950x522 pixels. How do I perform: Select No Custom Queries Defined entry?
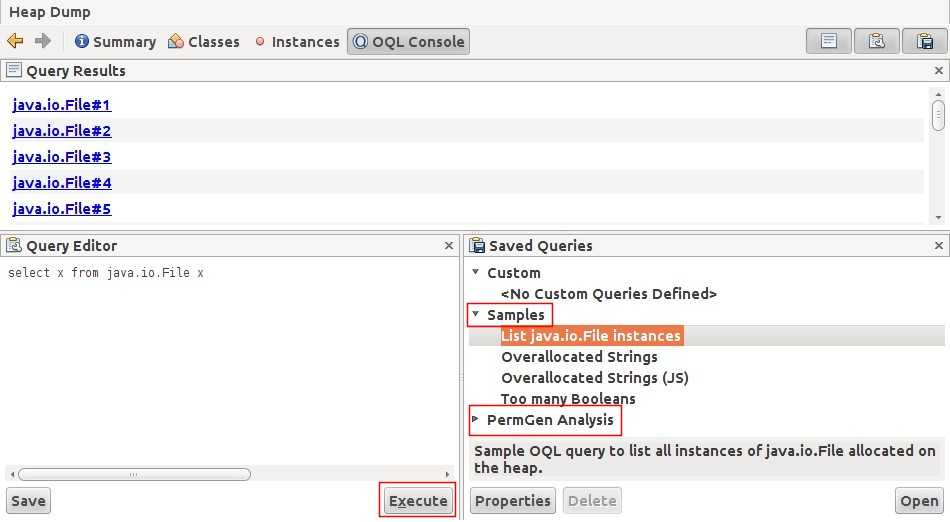coord(609,294)
